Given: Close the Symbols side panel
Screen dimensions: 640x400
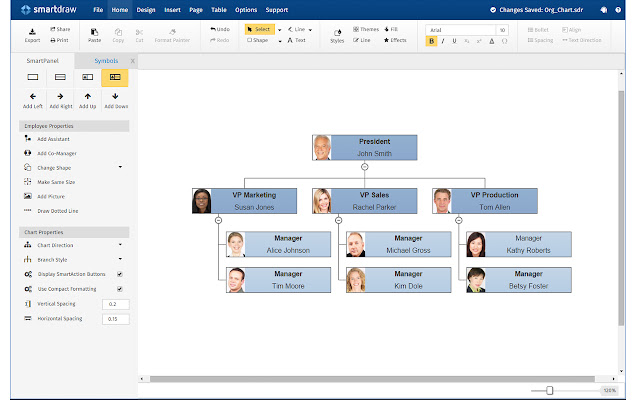Looking at the screenshot, I should pos(133,61).
